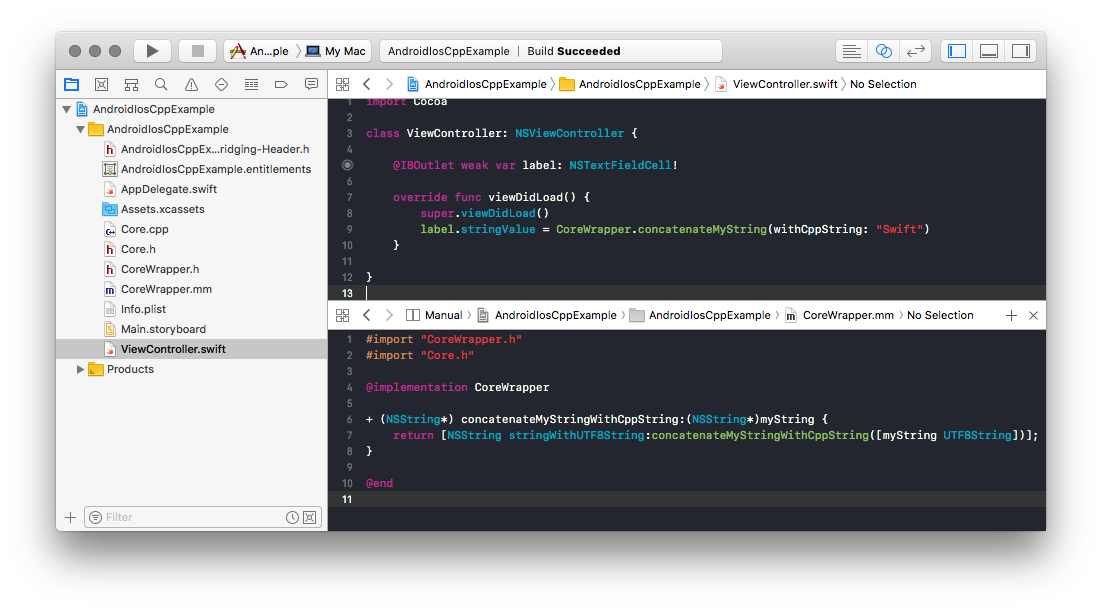Click line 13 in ViewController.swift editor
The height and width of the screenshot is (611, 1102).
tap(687, 293)
